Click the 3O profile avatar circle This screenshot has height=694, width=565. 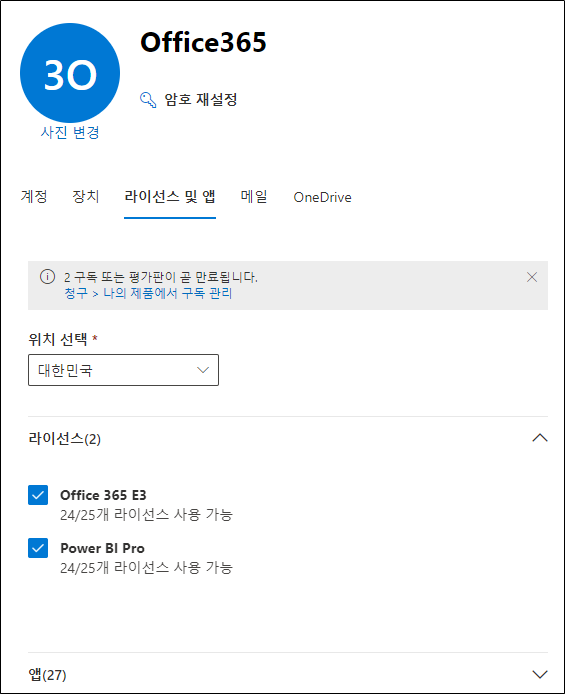tap(70, 73)
